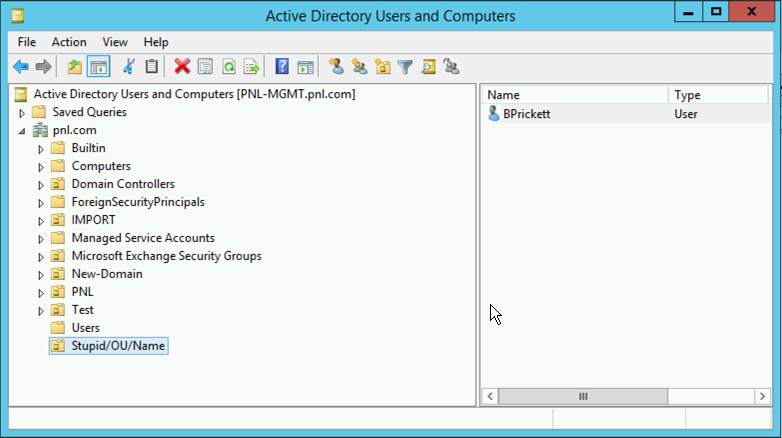
Task: Open the File menu
Action: [x=27, y=42]
